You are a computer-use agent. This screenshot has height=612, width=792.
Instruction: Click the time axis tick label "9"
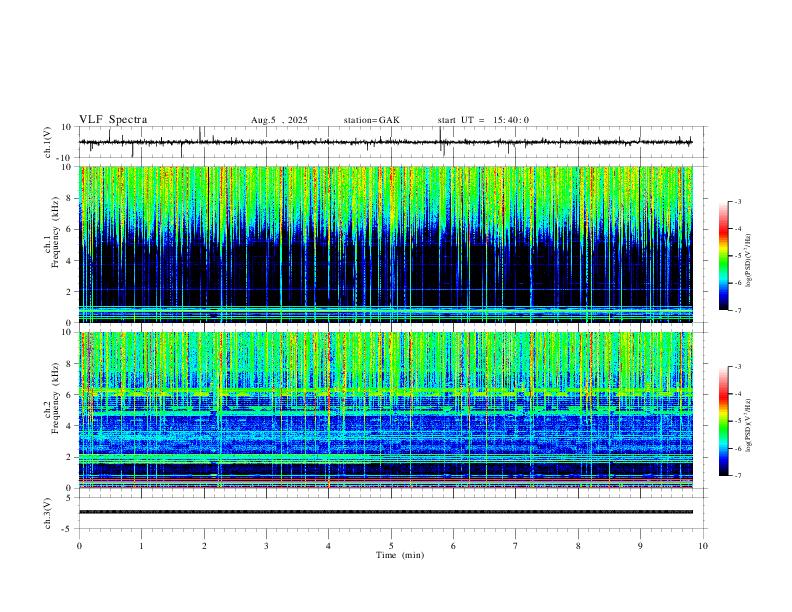[x=640, y=546]
